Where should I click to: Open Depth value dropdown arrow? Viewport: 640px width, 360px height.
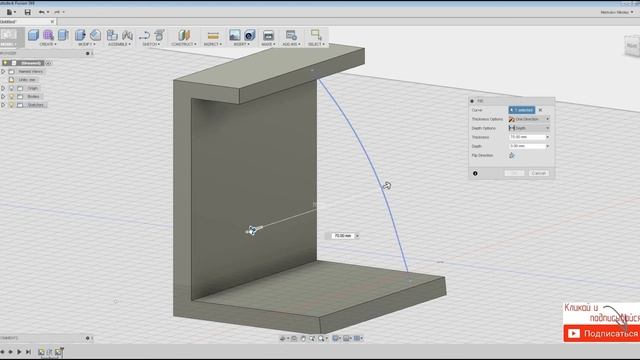coord(547,146)
